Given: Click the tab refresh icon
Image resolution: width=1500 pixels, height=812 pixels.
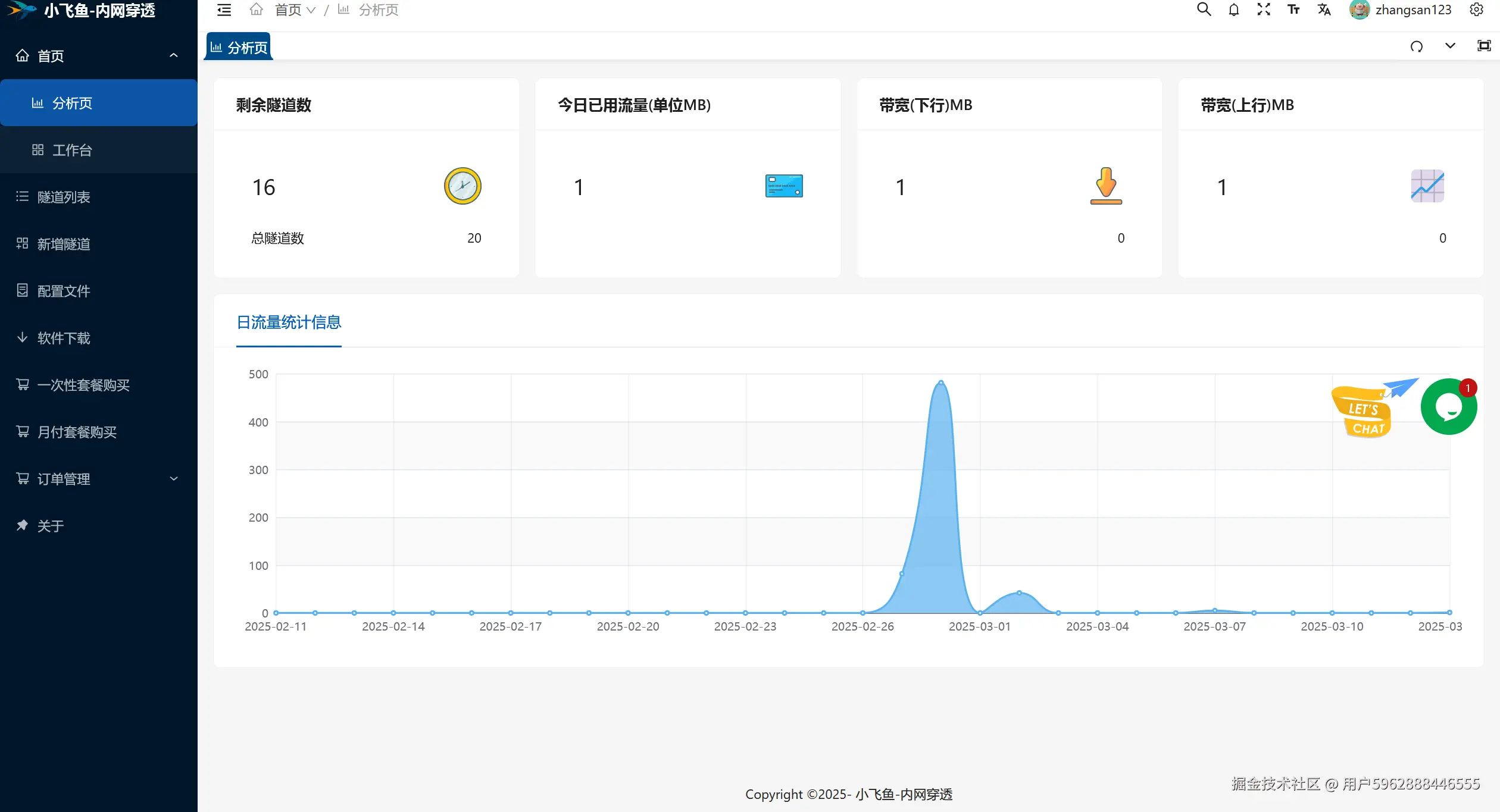Looking at the screenshot, I should click(1417, 46).
